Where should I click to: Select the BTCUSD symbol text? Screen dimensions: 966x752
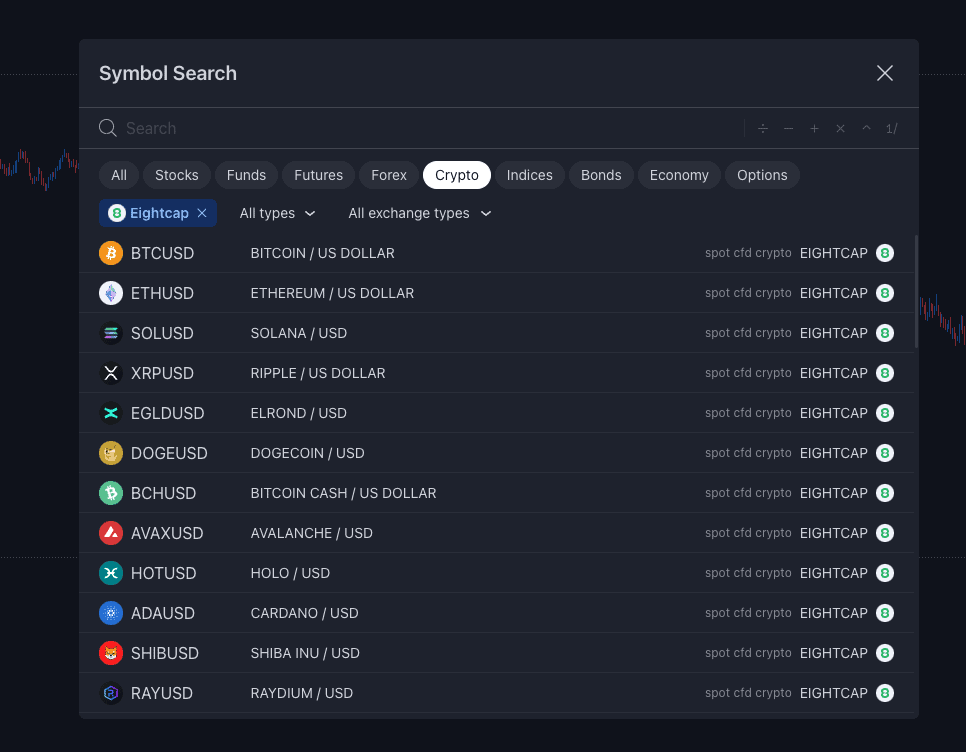click(163, 253)
